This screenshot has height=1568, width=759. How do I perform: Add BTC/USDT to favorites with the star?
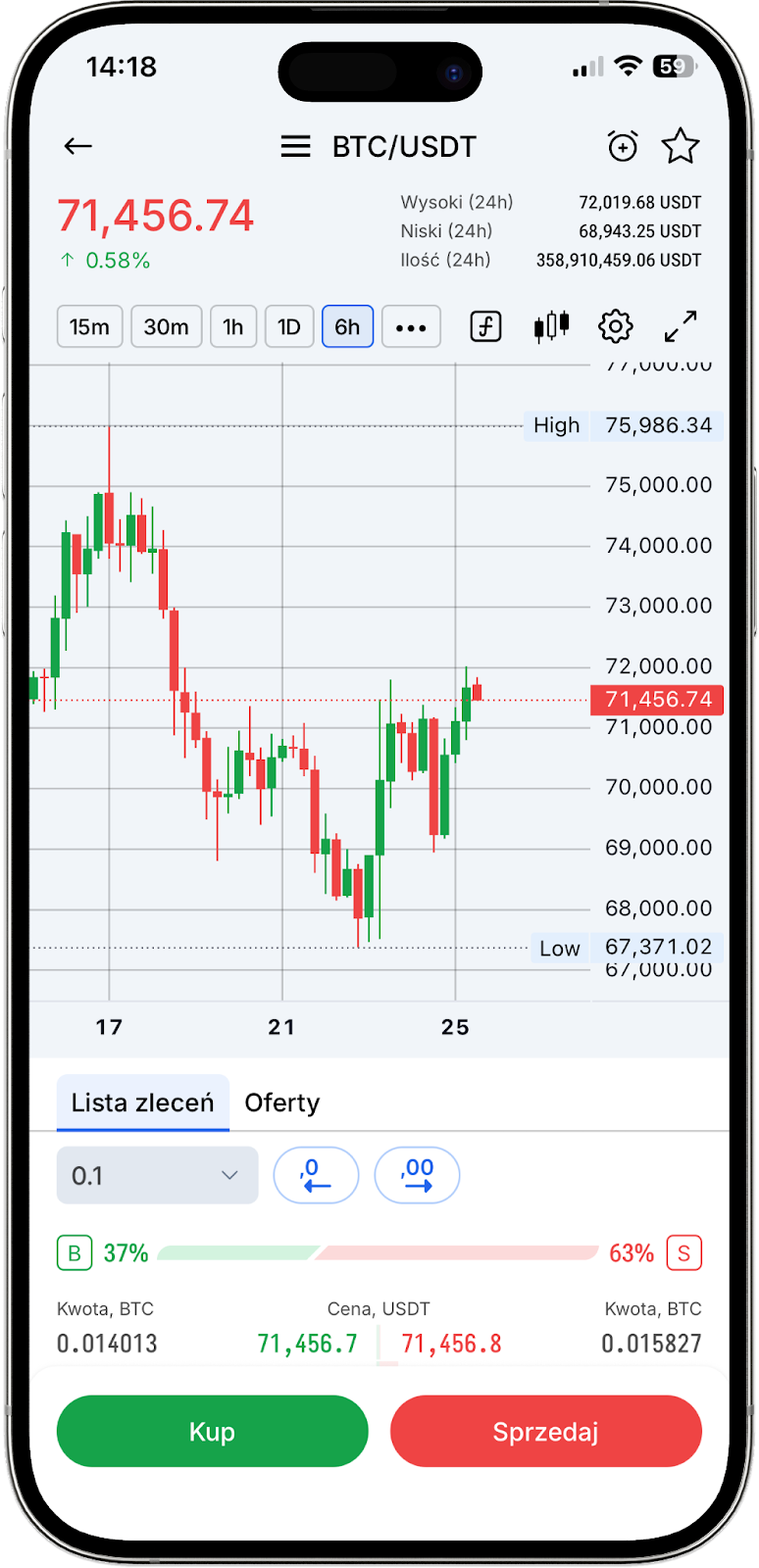[681, 147]
